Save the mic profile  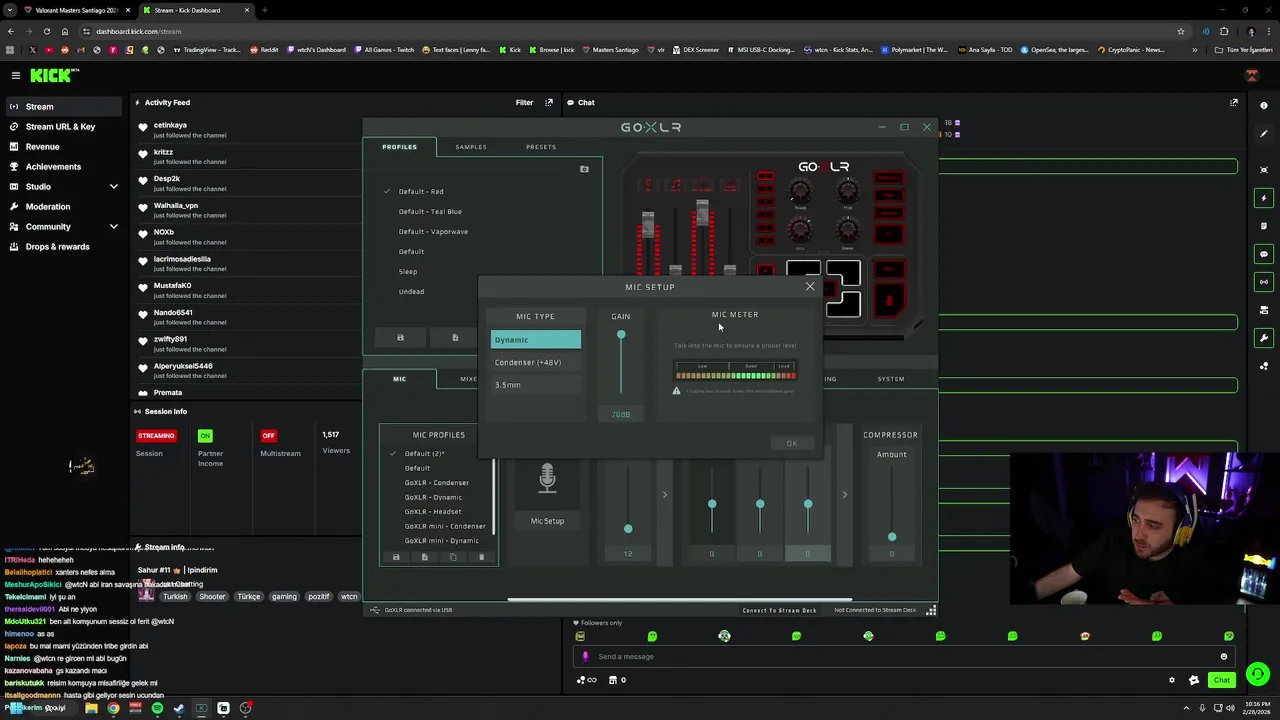tap(396, 557)
